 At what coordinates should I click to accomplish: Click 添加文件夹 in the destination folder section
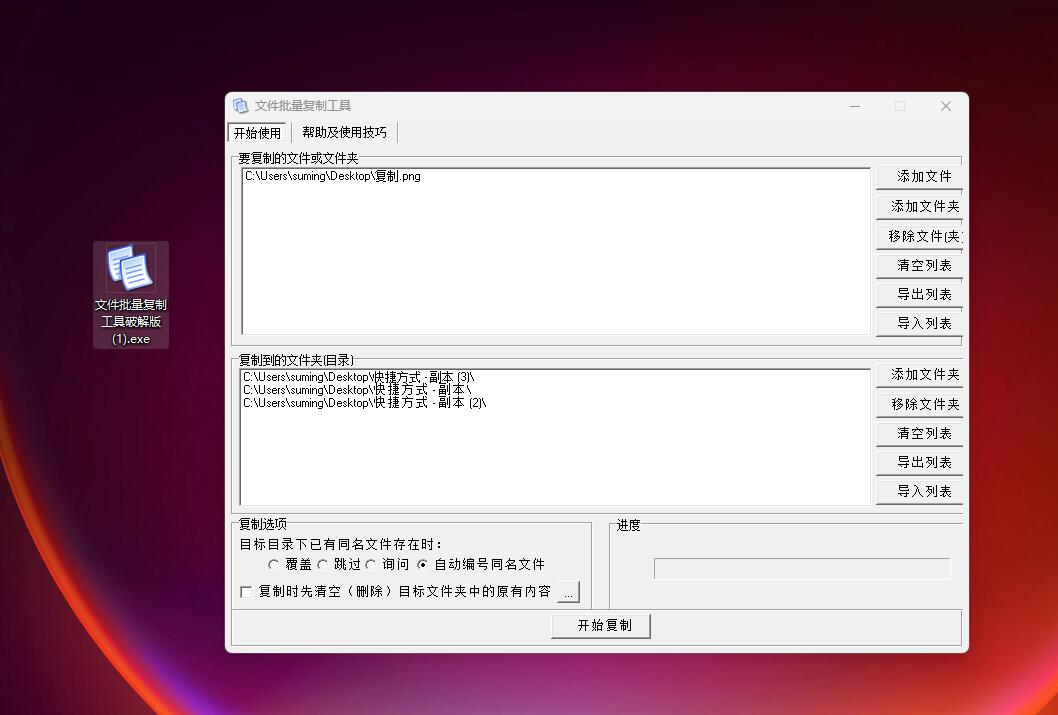pos(923,375)
